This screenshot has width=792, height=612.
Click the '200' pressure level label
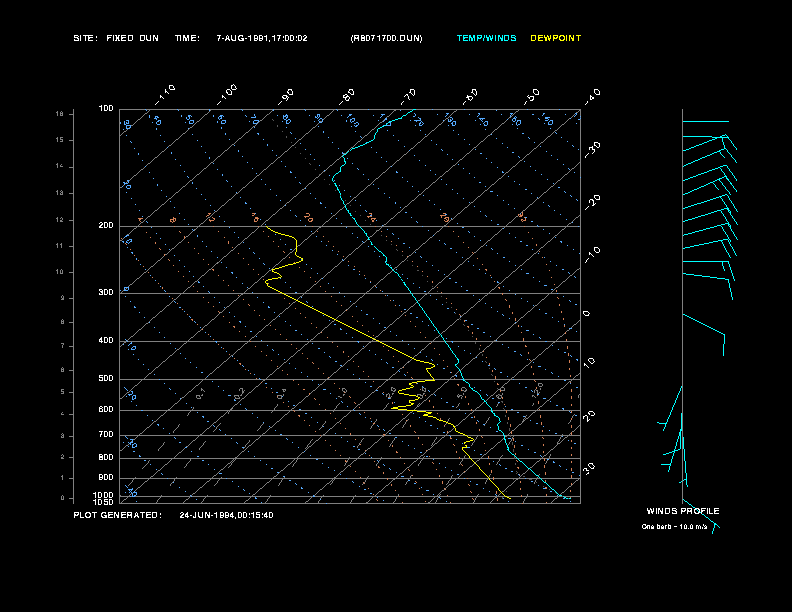coord(106,226)
